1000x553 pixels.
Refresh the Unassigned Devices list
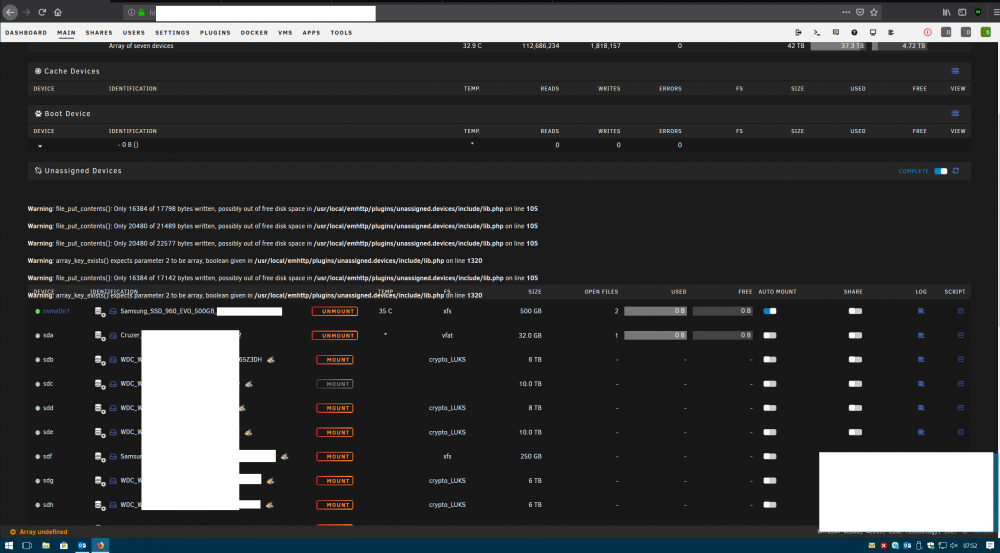955,171
